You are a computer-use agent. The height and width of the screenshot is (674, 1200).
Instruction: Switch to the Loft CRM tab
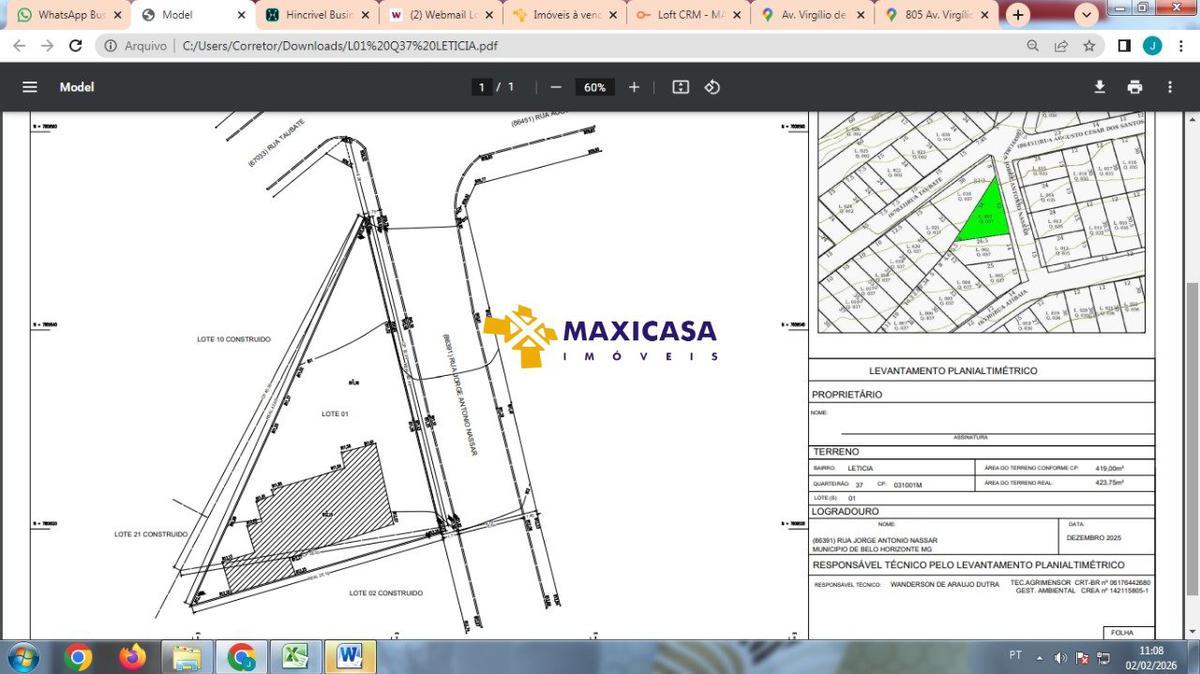click(x=689, y=15)
